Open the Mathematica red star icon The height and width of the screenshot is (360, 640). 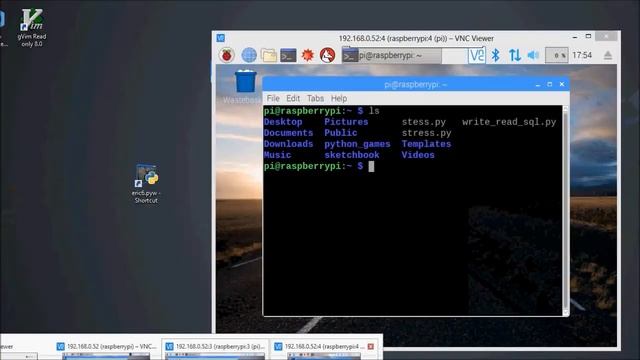pos(307,55)
